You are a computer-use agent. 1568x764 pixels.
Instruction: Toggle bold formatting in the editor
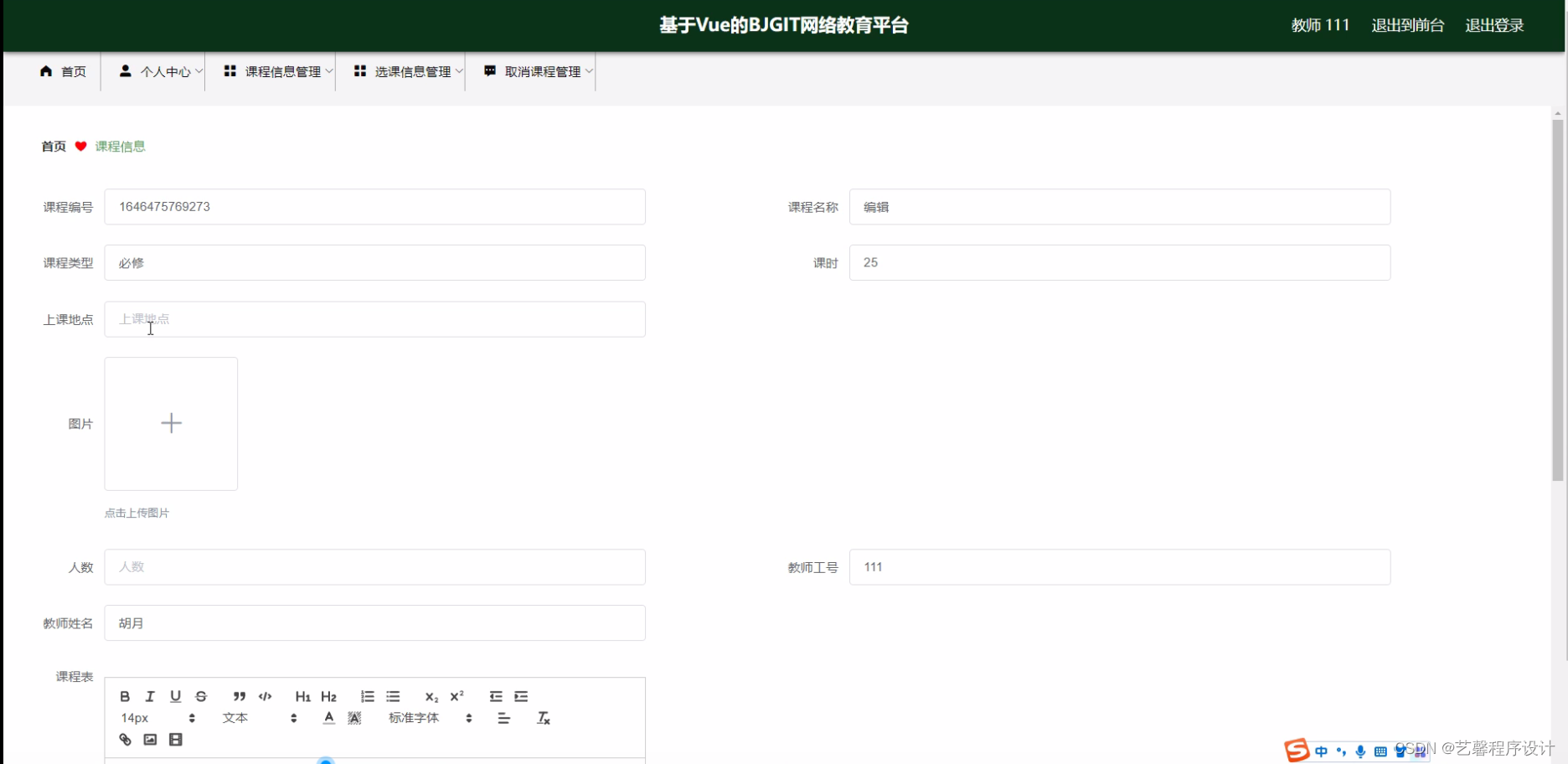coord(125,696)
